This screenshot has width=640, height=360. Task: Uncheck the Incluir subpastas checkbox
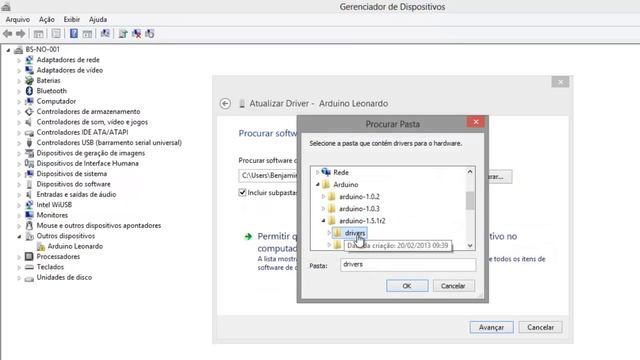242,192
